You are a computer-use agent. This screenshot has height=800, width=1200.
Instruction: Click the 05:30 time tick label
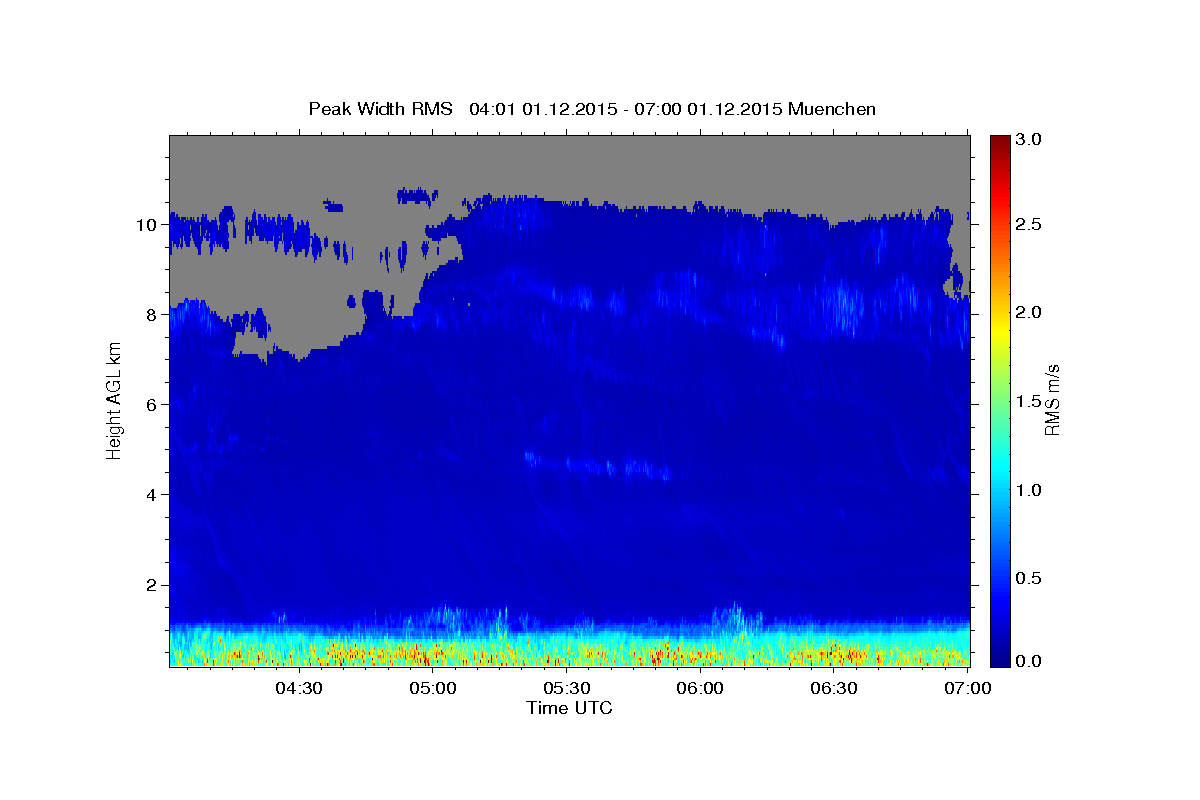pos(566,689)
